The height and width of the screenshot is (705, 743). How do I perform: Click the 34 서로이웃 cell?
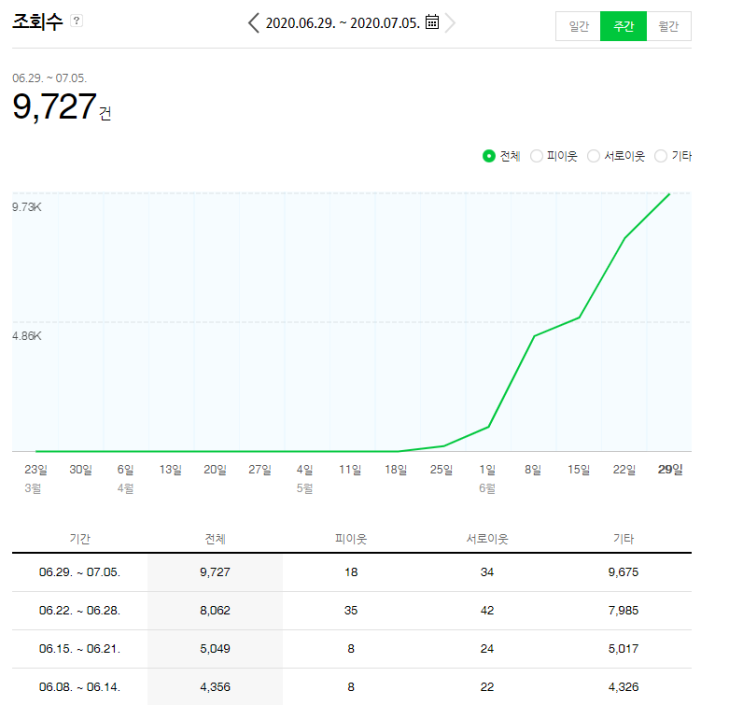[x=487, y=572]
